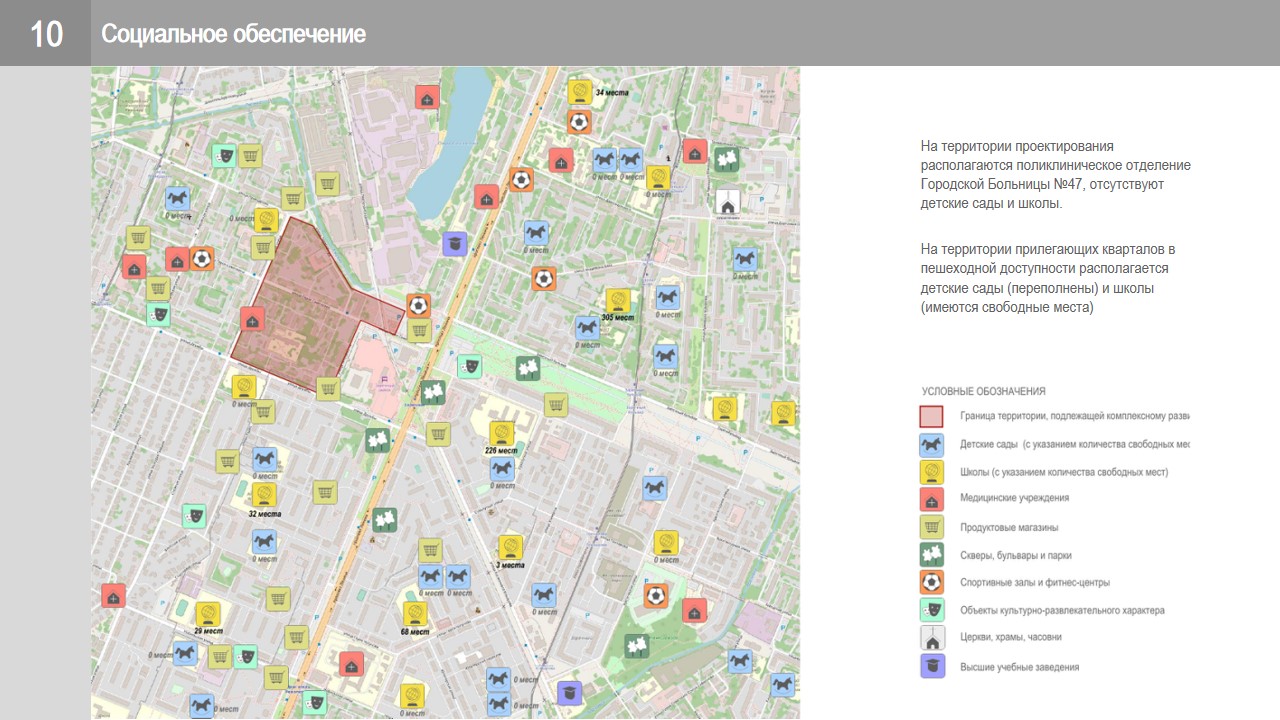This screenshot has width=1280, height=720.
Task: Select the cultural entertainment legend icon
Action: pyautogui.click(x=932, y=610)
